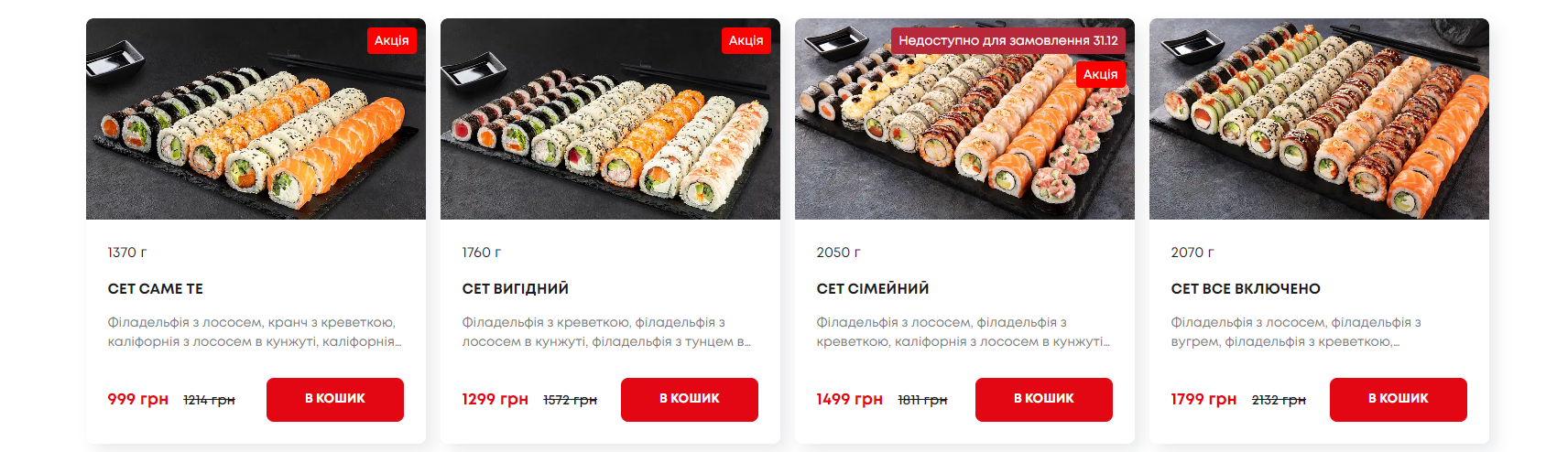Click the СЕТ САМЕ ТЕ title
Image resolution: width=1568 pixels, height=452 pixels.
tap(156, 289)
